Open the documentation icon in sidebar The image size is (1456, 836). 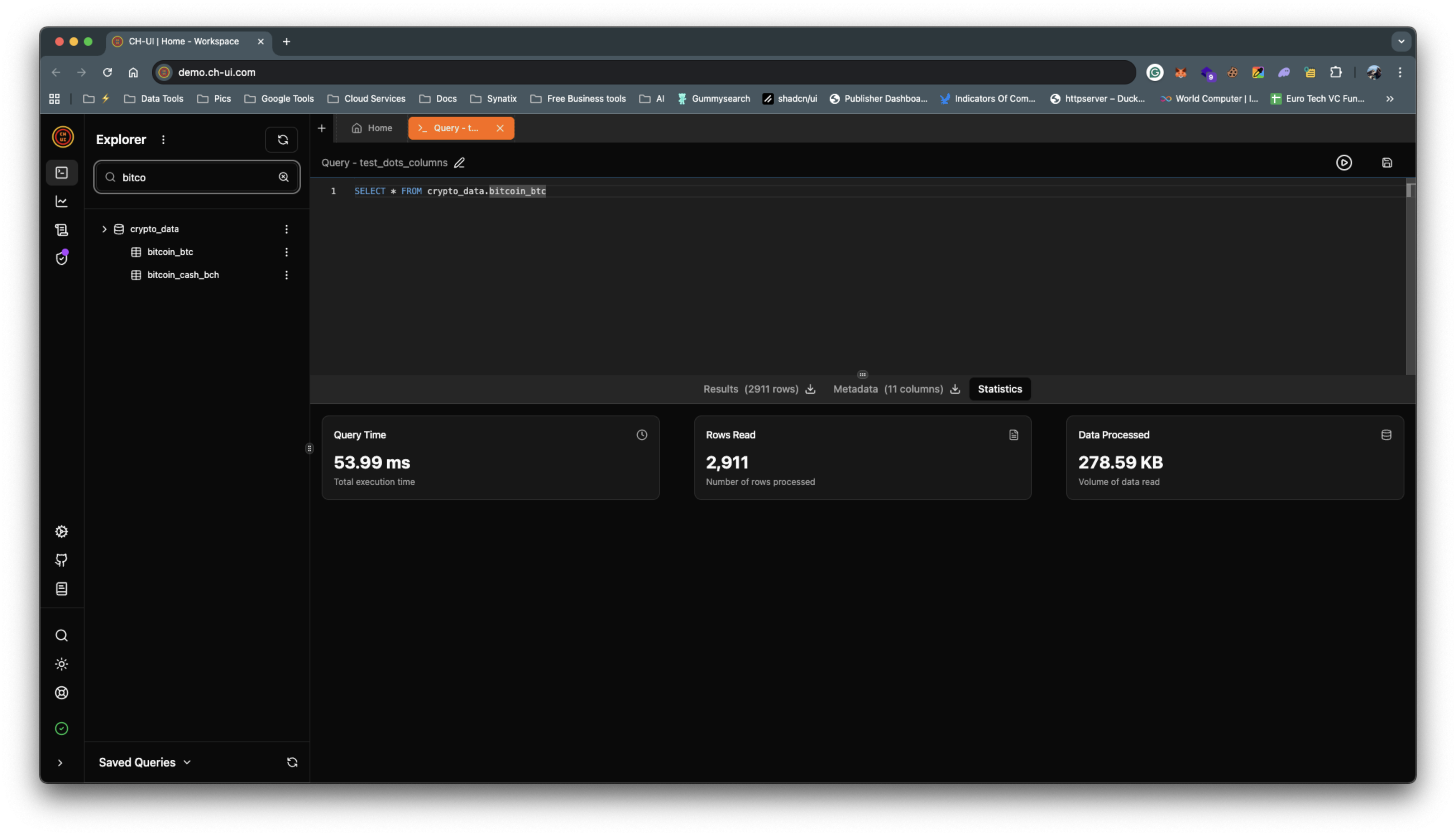[61, 589]
